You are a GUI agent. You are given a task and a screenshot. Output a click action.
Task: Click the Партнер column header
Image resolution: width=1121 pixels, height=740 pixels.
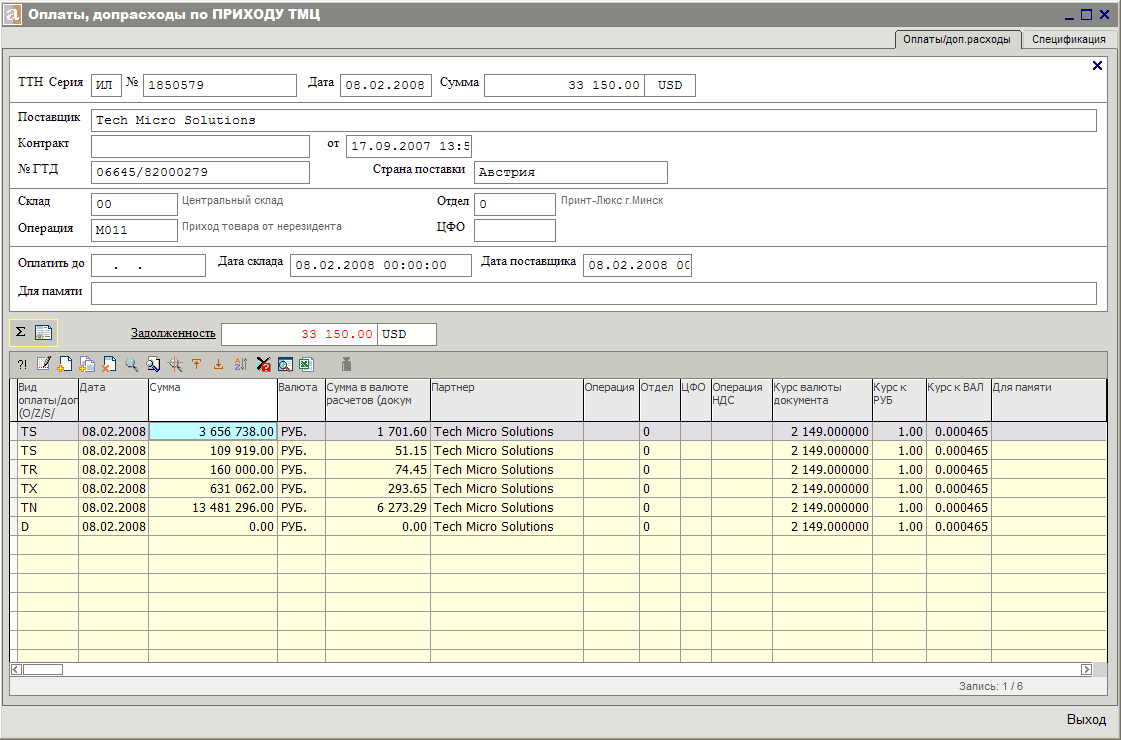pos(507,400)
